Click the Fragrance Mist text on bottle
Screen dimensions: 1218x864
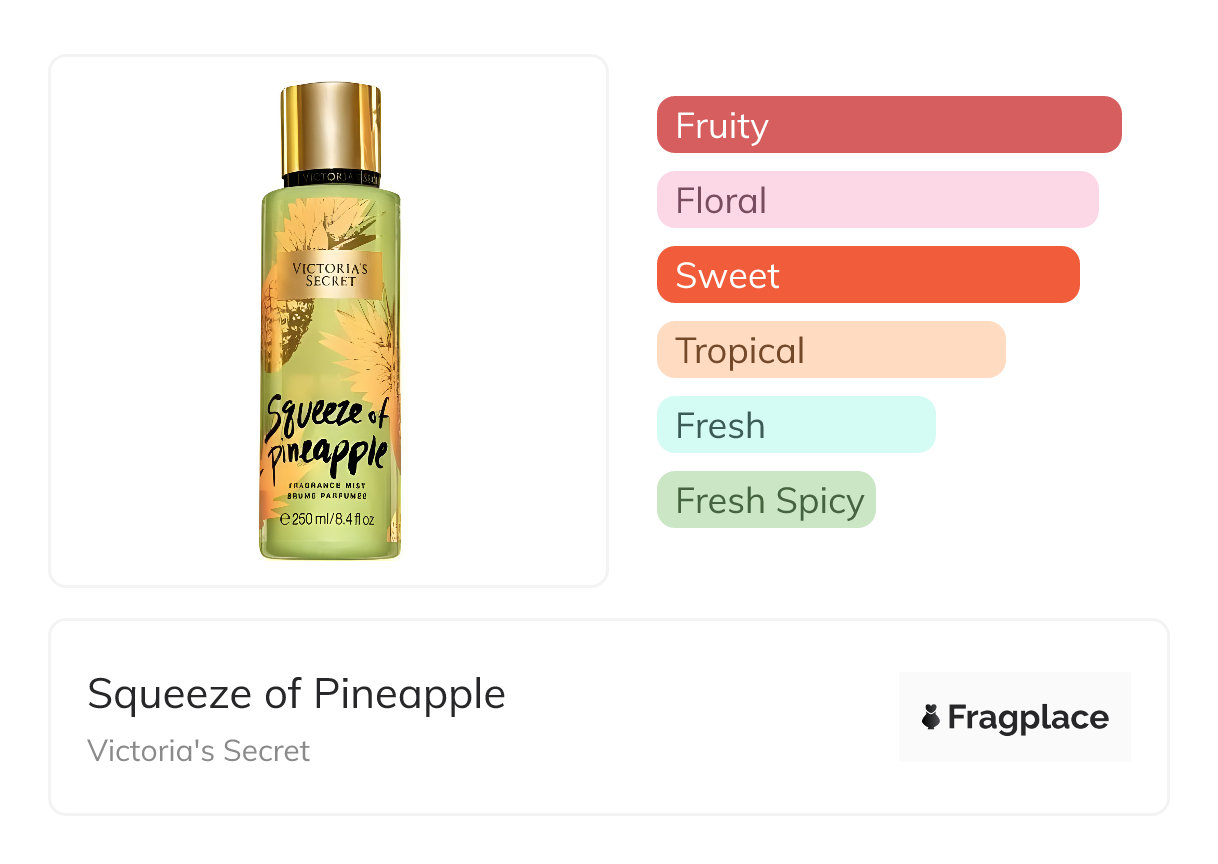pyautogui.click(x=327, y=485)
